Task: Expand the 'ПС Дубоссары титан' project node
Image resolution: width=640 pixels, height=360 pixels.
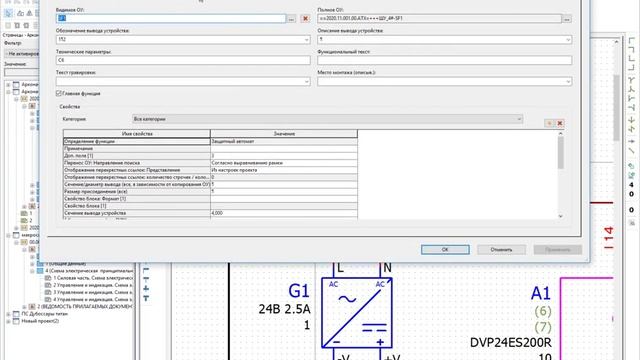Action: 8,314
